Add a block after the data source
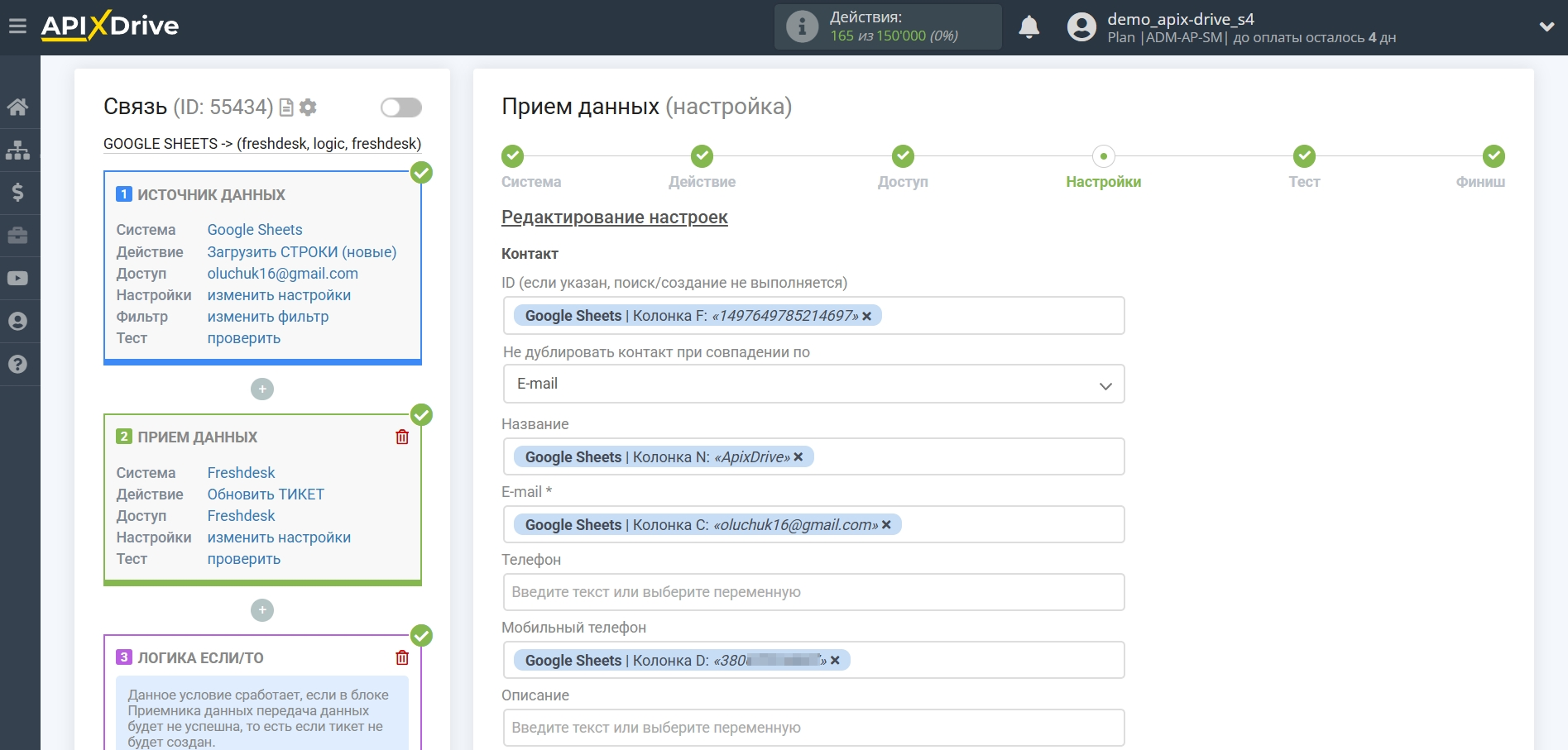1568x750 pixels. (x=262, y=389)
